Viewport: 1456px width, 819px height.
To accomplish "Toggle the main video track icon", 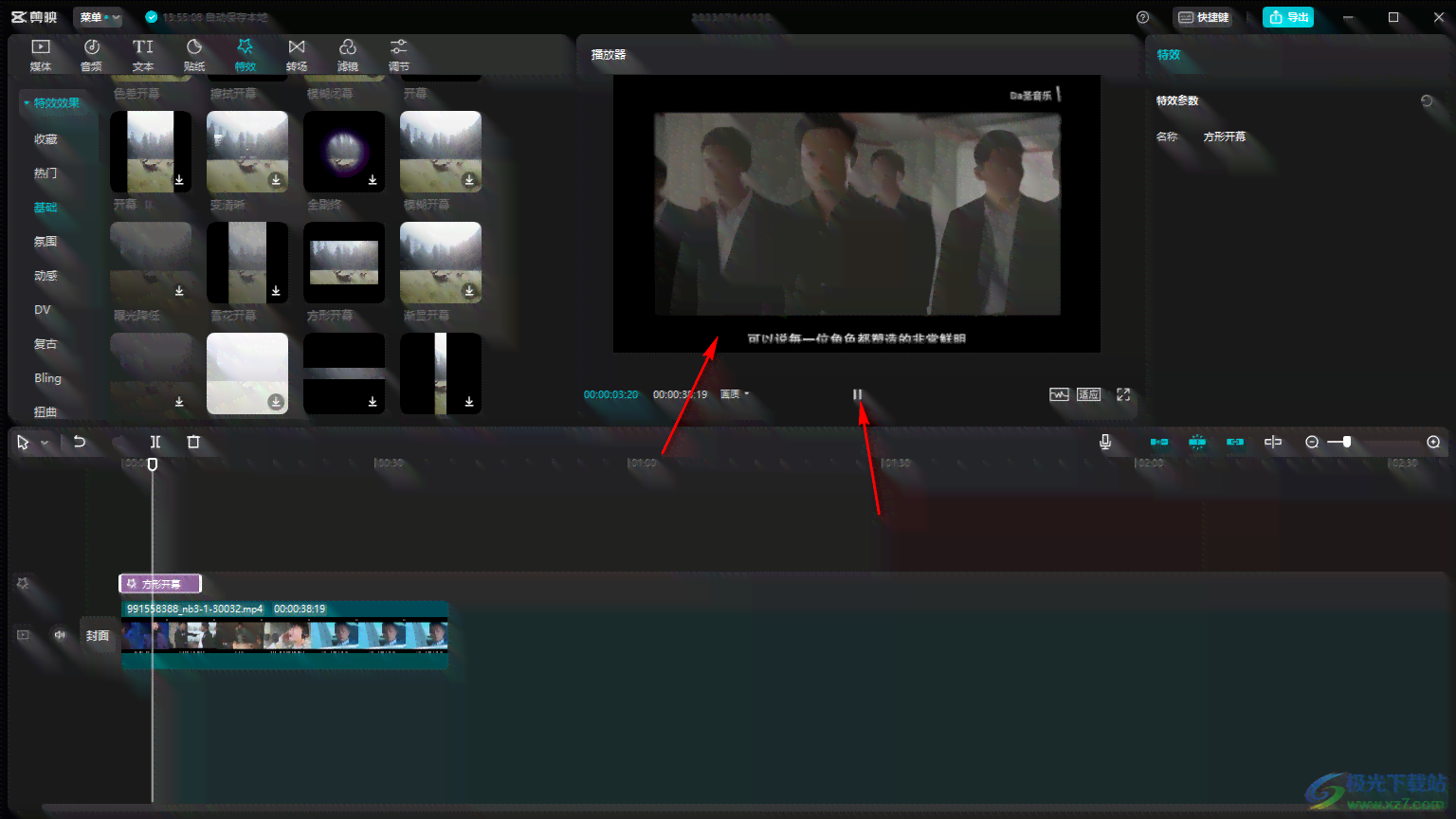I will coord(24,635).
